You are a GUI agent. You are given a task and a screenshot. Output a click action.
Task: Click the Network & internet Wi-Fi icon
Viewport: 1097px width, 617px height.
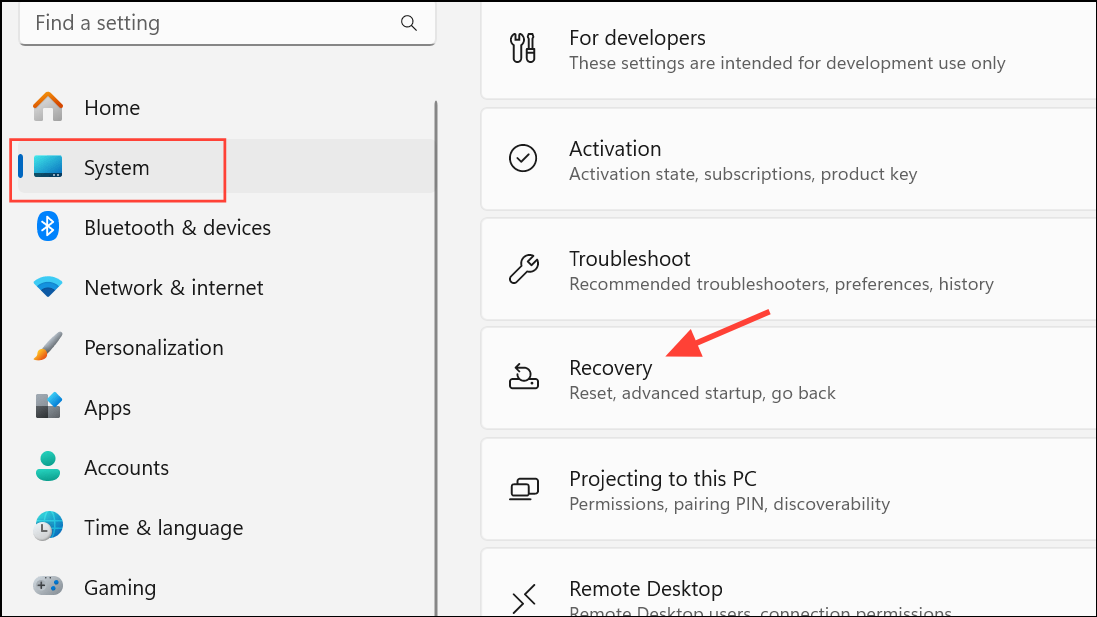click(47, 287)
